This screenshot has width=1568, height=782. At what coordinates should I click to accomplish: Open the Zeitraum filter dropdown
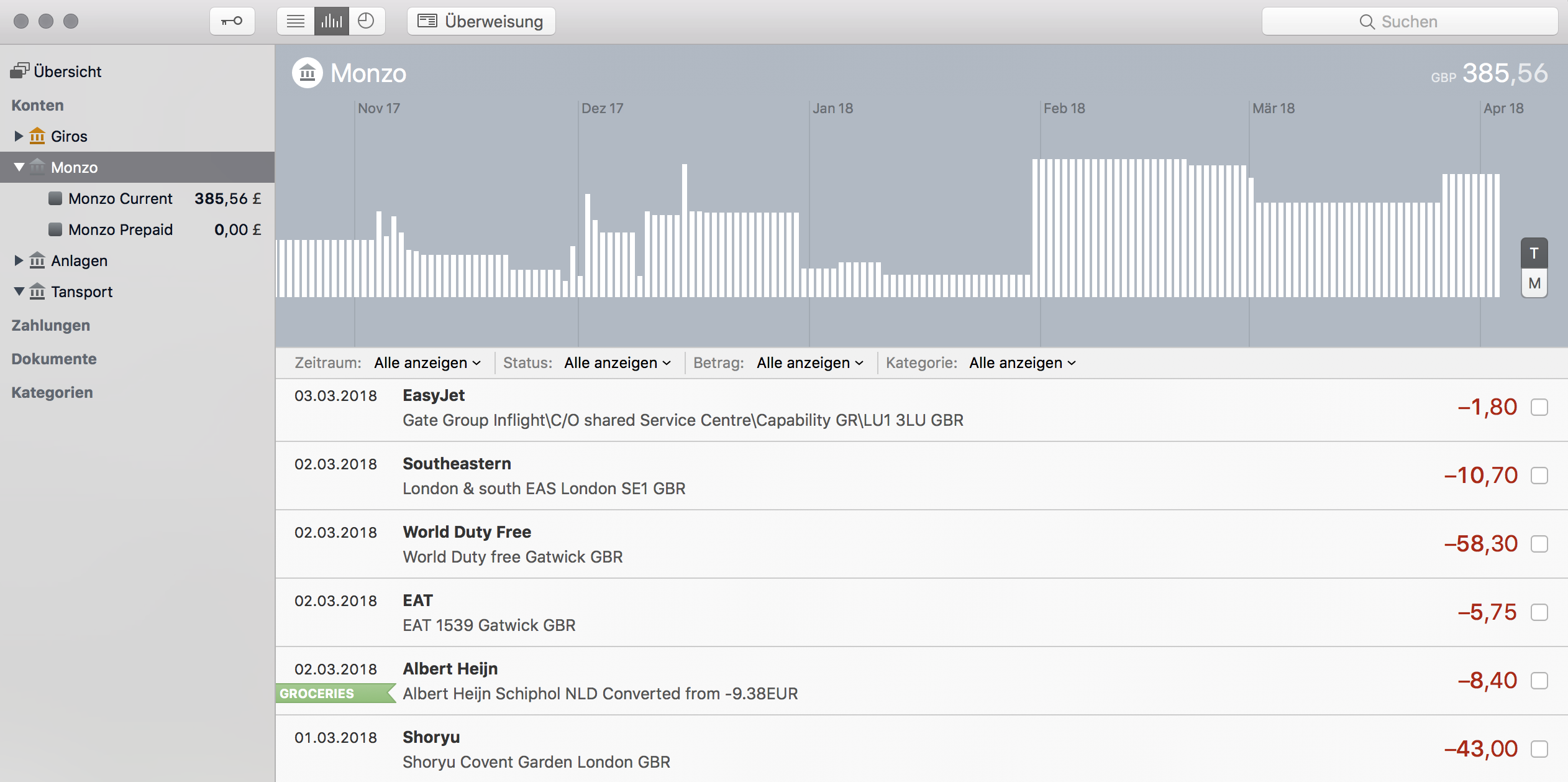click(x=427, y=363)
